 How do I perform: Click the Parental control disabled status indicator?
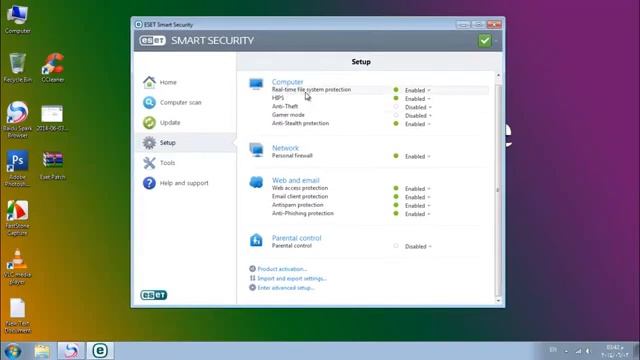pos(396,246)
